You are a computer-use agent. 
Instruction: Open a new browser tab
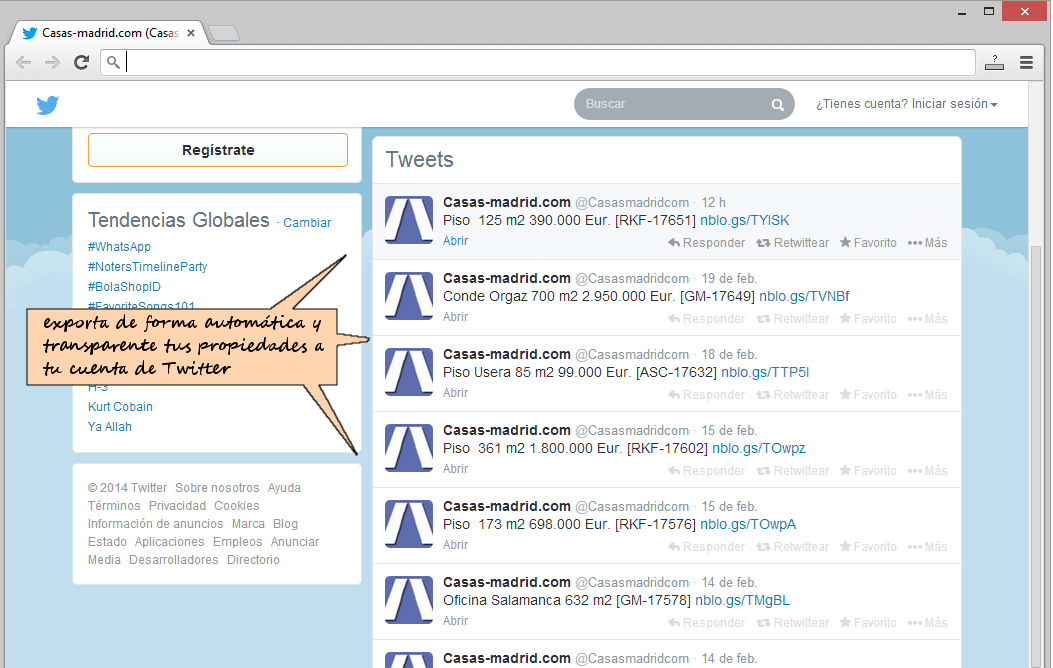point(224,34)
